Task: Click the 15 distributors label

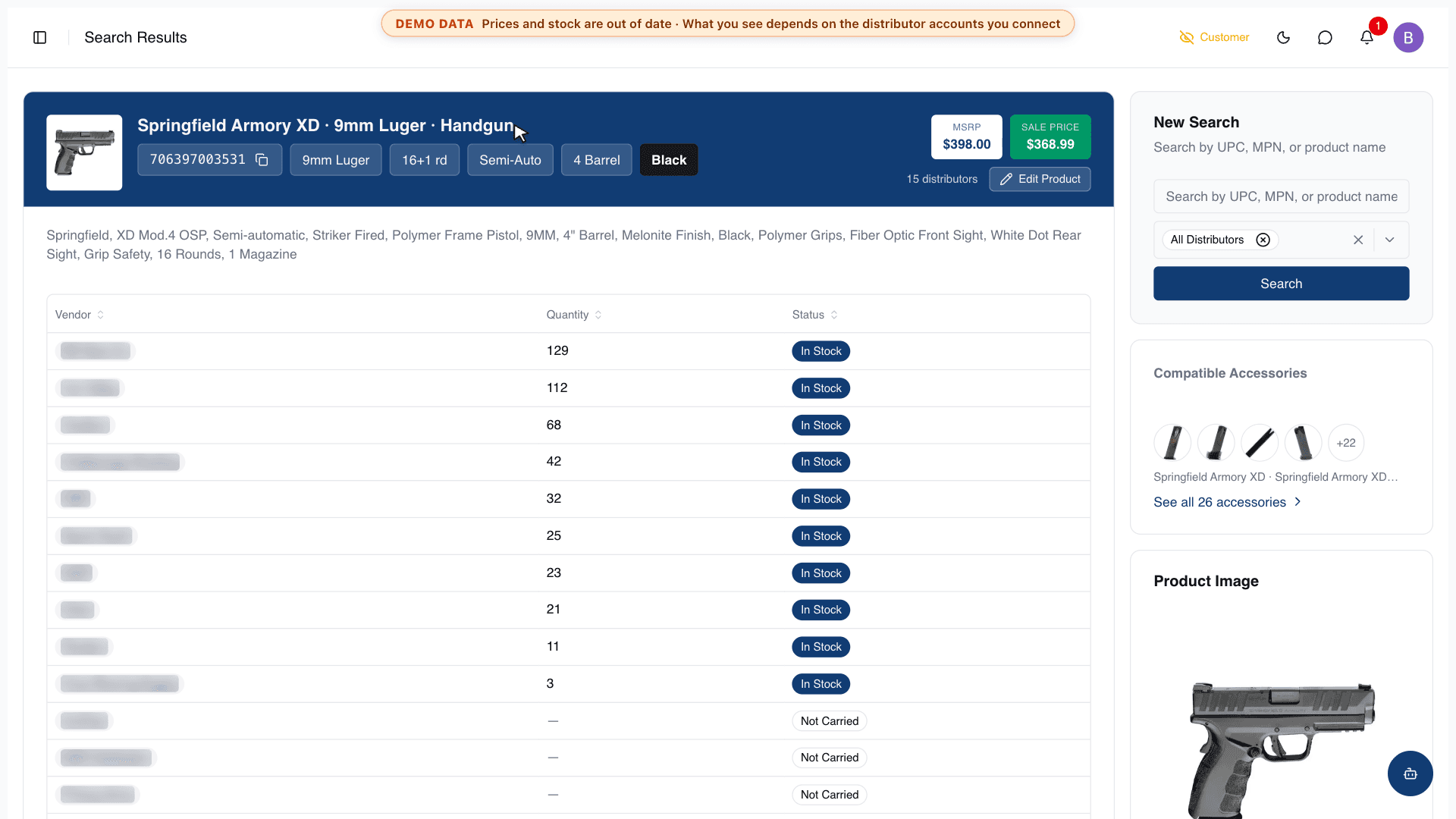Action: point(942,179)
